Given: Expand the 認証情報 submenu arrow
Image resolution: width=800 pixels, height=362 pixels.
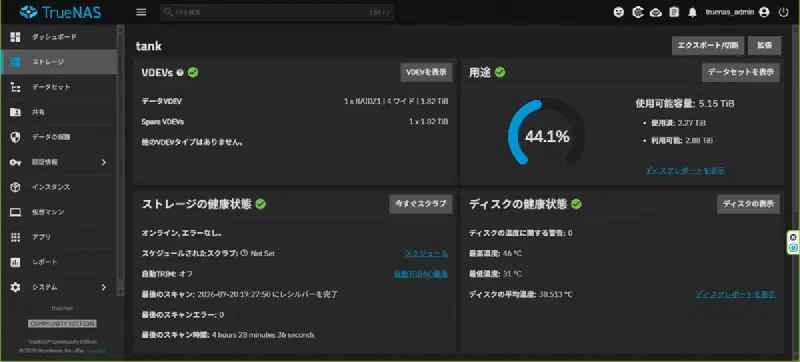Looking at the screenshot, I should [104, 162].
